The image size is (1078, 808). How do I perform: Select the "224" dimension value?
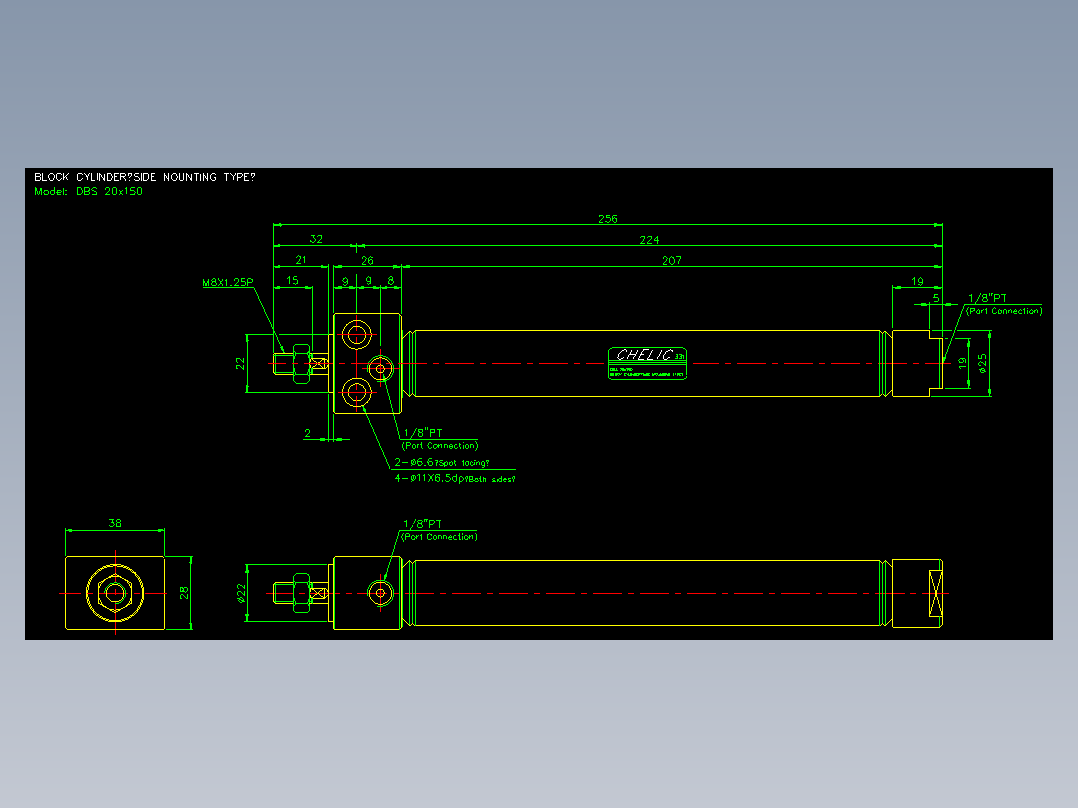[649, 240]
